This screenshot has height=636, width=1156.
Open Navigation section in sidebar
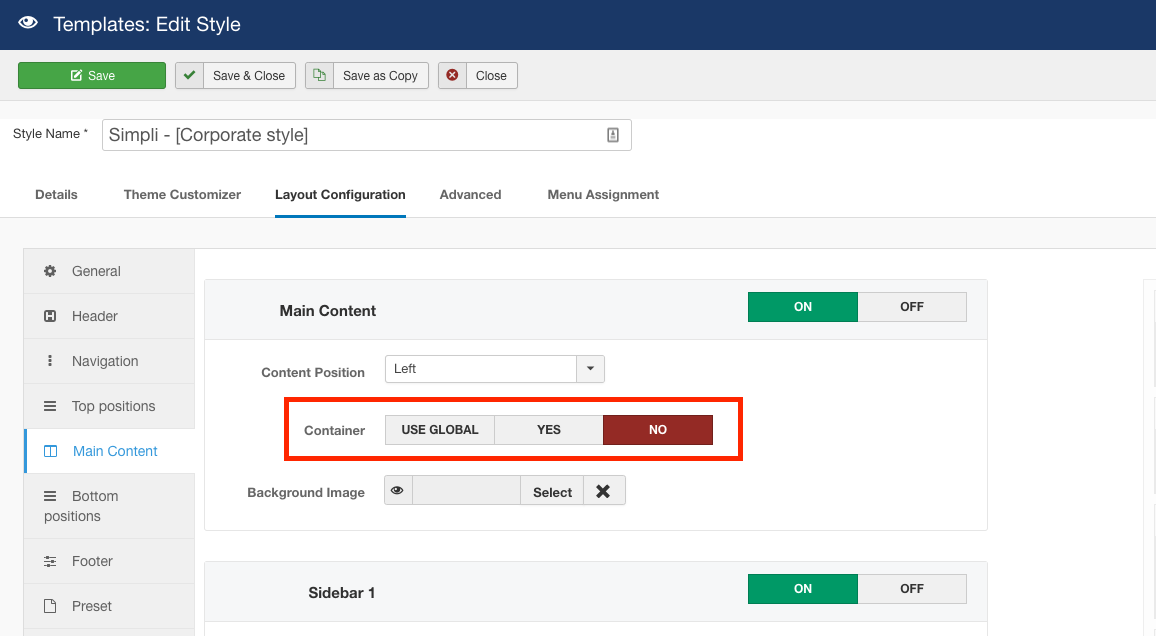coord(105,361)
